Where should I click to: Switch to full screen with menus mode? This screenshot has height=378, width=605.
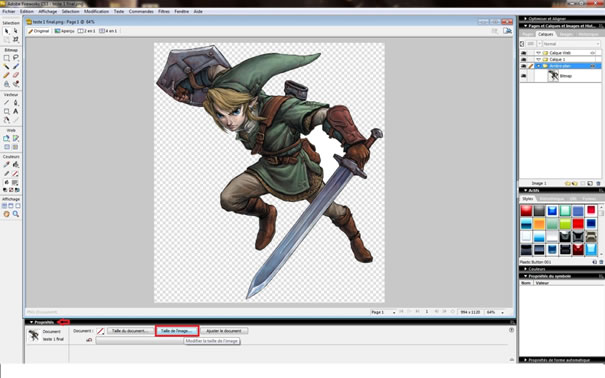coord(11,206)
